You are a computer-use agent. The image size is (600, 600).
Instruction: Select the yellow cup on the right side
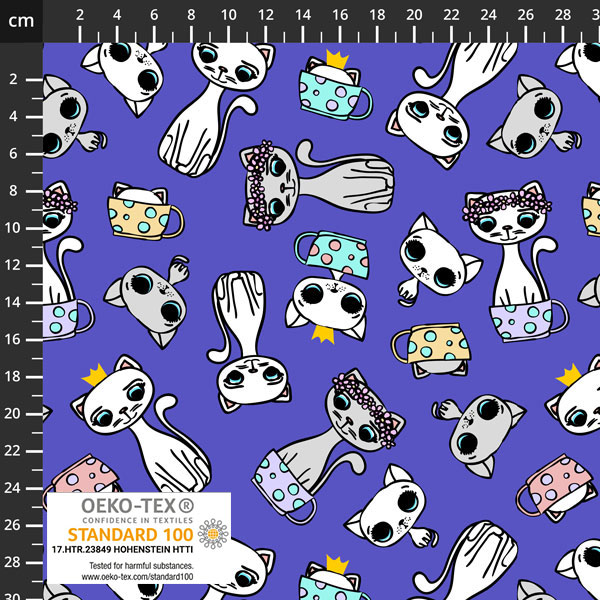tap(438, 345)
